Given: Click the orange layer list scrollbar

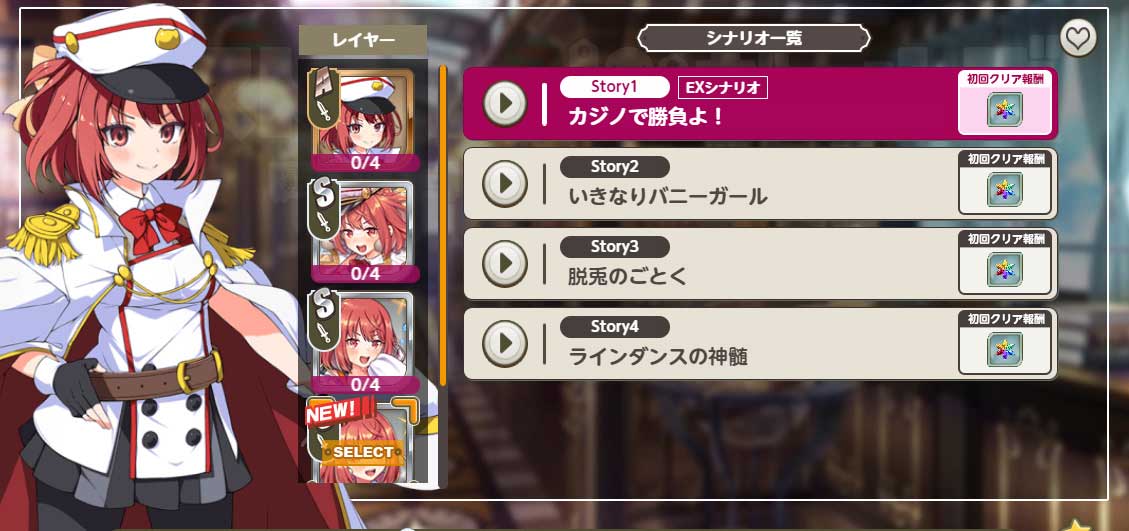Looking at the screenshot, I should (443, 226).
